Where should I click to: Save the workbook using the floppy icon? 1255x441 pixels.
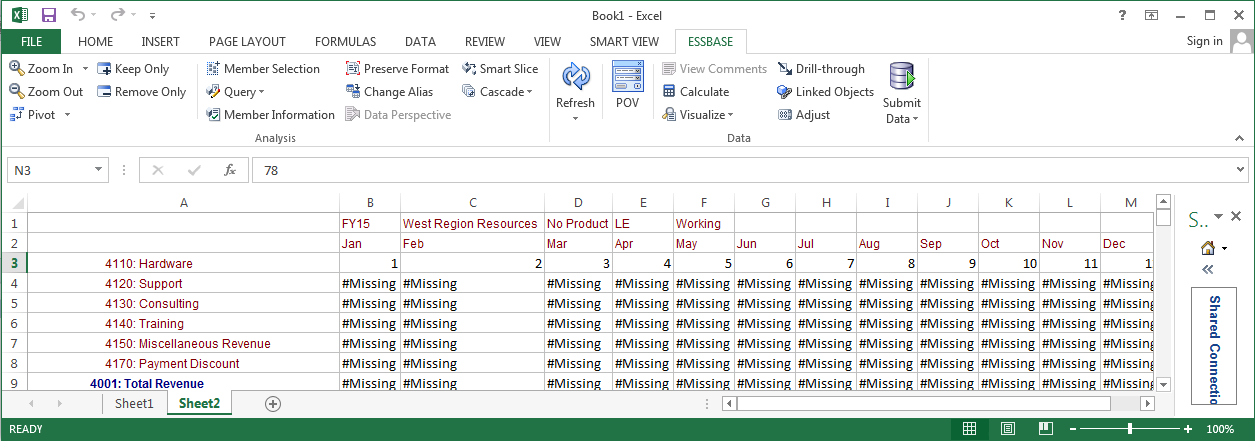coord(49,15)
